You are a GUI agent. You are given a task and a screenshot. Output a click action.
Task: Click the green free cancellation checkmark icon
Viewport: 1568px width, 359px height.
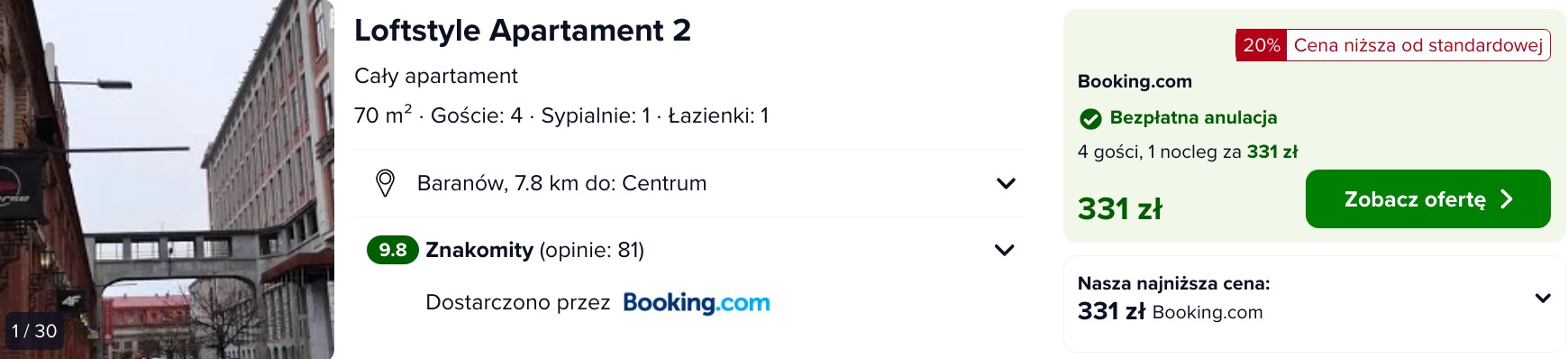[x=1090, y=118]
